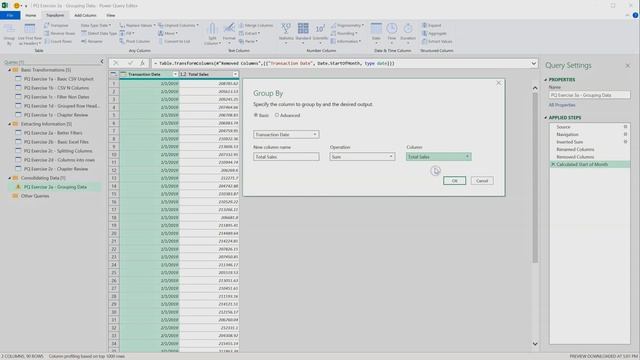Click the Time clock icon
This screenshot has height=360, width=640.
392,33
